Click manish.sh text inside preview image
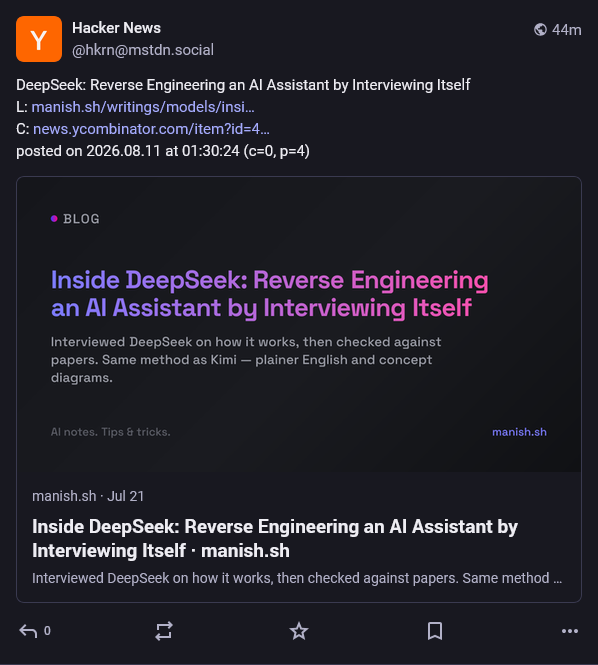Screen dimensions: 598x665 (519, 432)
